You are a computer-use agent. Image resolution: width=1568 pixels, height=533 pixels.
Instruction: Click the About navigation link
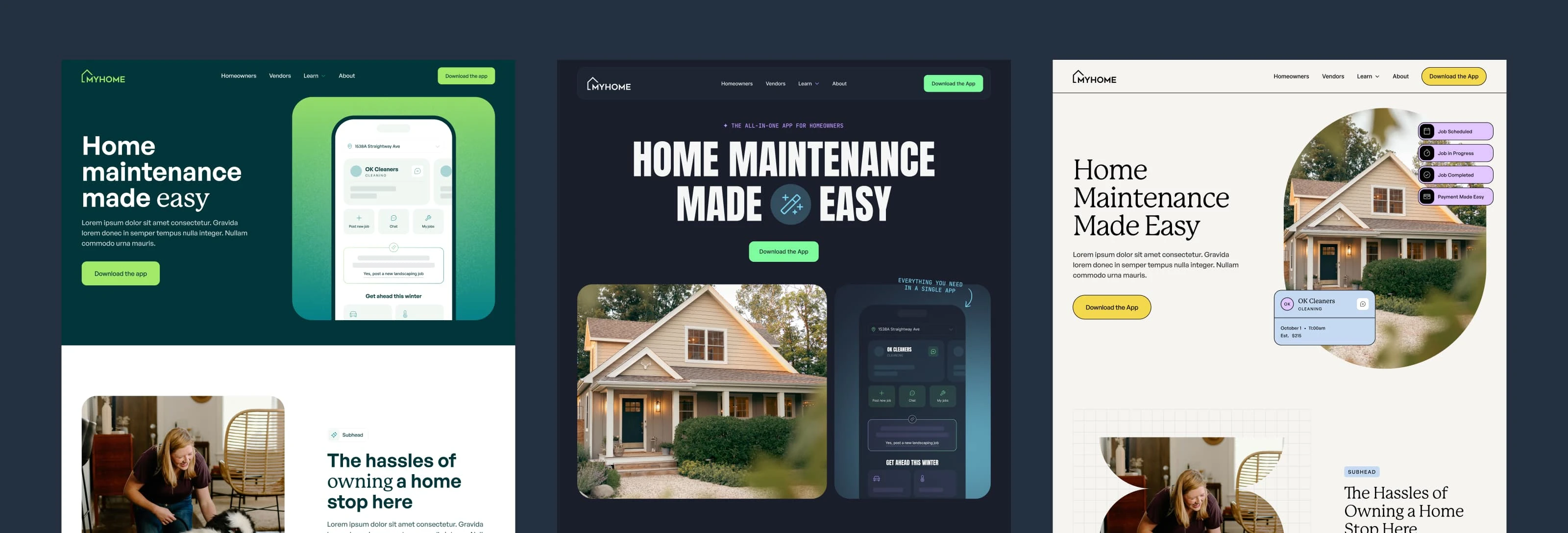347,75
